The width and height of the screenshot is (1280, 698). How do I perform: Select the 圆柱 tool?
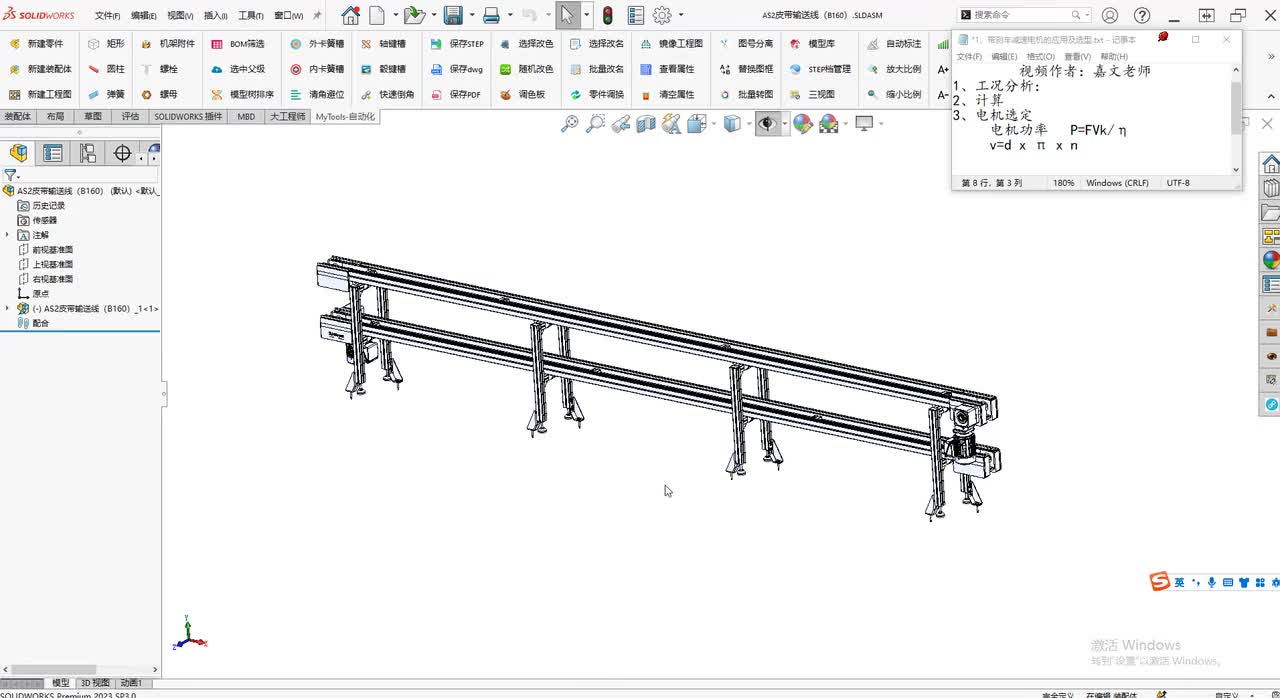pos(106,69)
